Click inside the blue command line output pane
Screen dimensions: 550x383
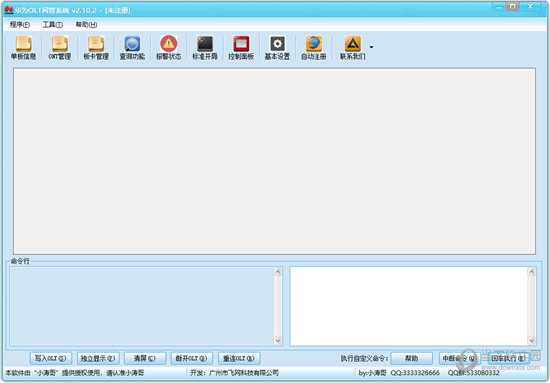coord(141,306)
